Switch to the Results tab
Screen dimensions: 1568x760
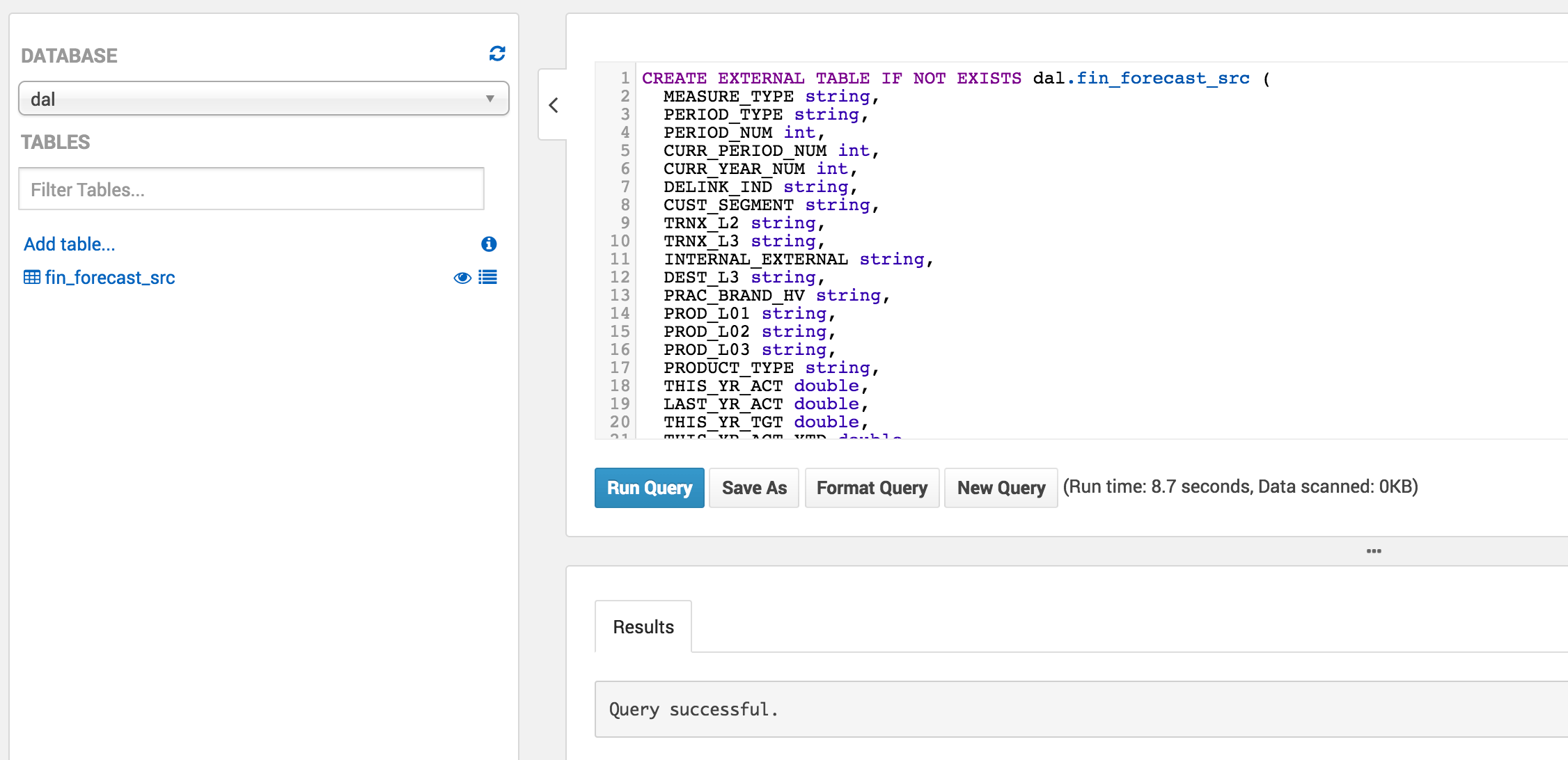click(643, 627)
